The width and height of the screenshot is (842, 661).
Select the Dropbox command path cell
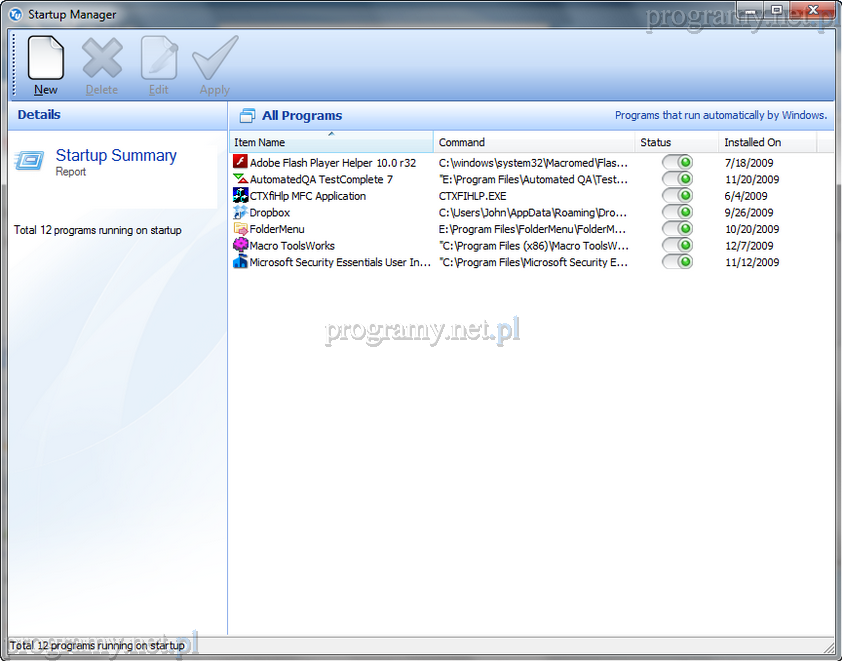coord(533,212)
